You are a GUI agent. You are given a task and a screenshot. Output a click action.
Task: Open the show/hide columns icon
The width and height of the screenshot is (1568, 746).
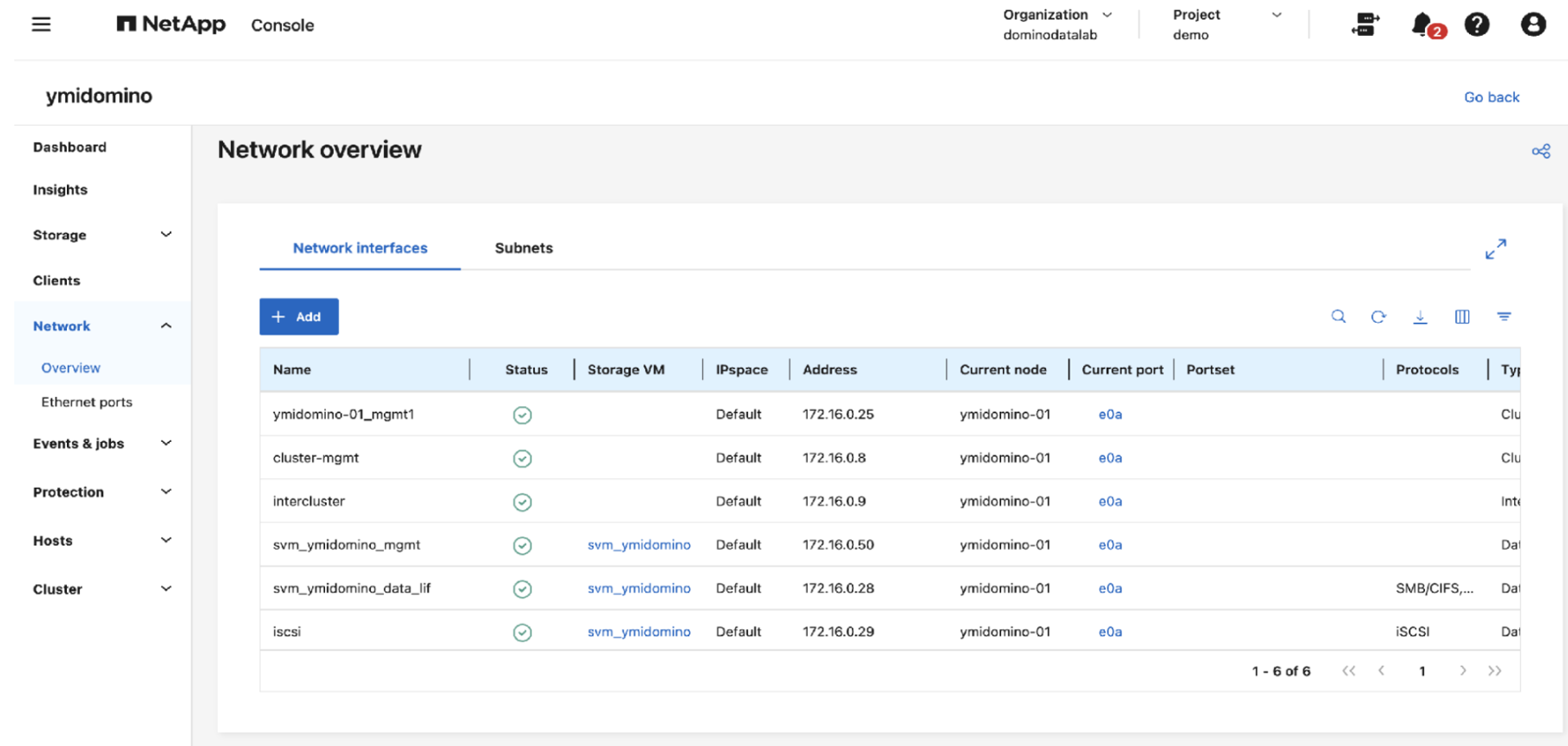[x=1462, y=317]
